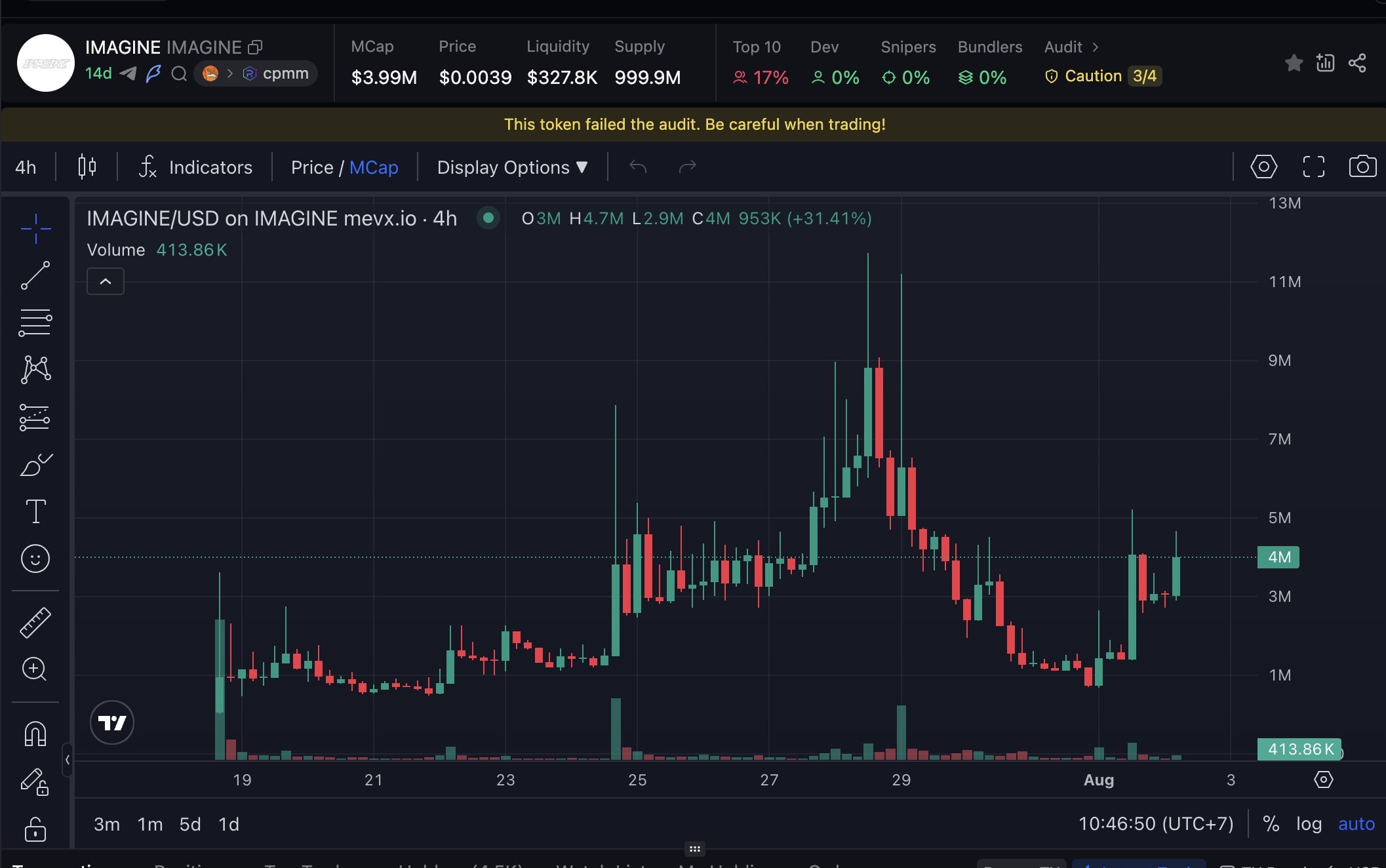
Task: Open timezone selector 10:46:50 (UTC+7)
Action: [1157, 823]
